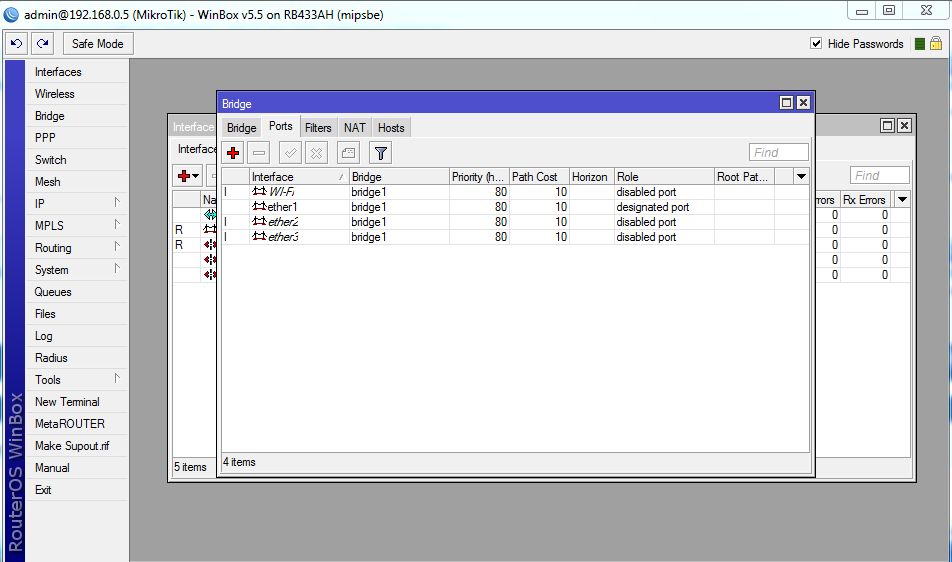Click the Safe Mode button

pyautogui.click(x=98, y=44)
